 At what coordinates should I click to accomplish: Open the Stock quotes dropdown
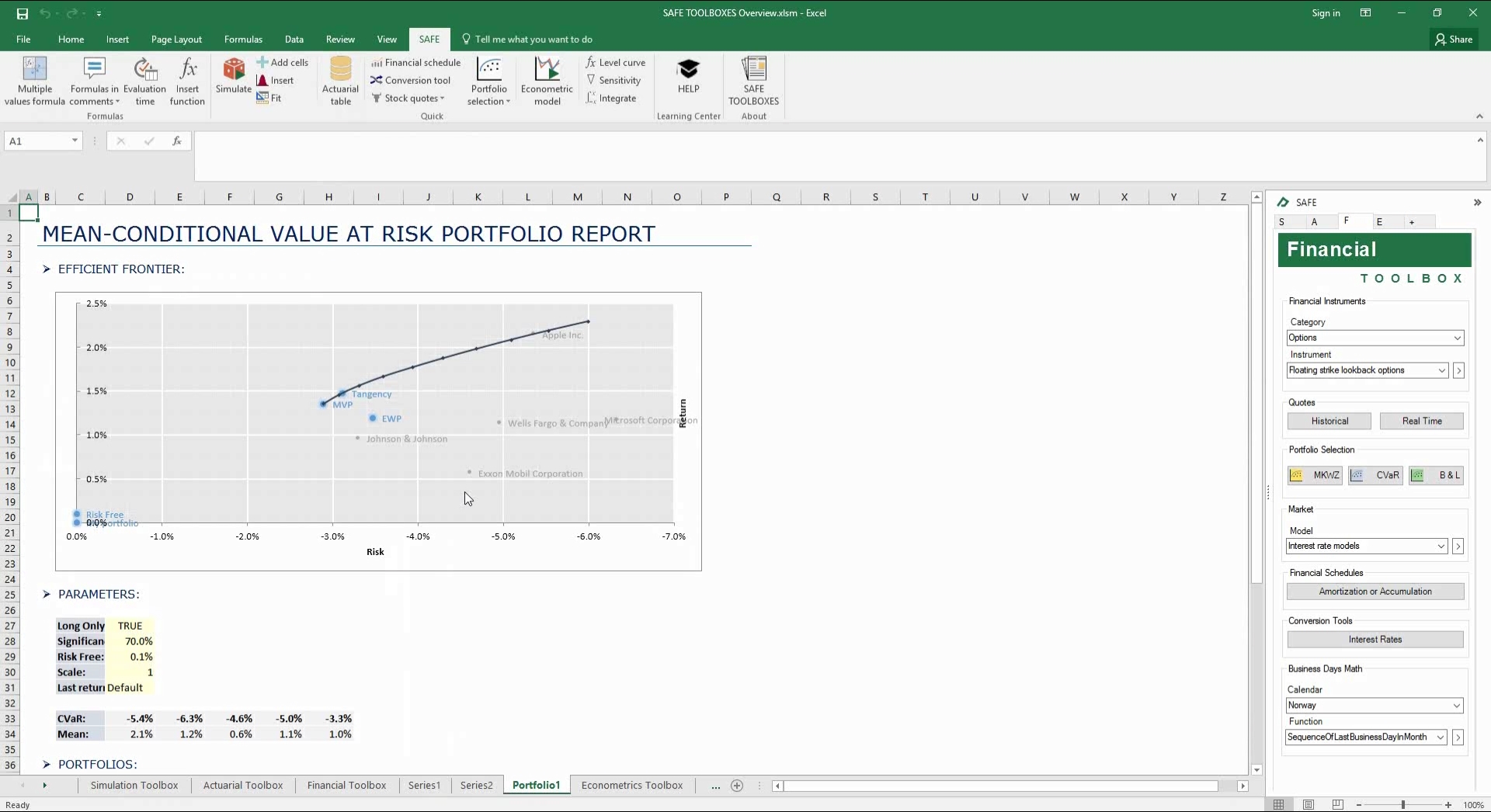pyautogui.click(x=408, y=98)
